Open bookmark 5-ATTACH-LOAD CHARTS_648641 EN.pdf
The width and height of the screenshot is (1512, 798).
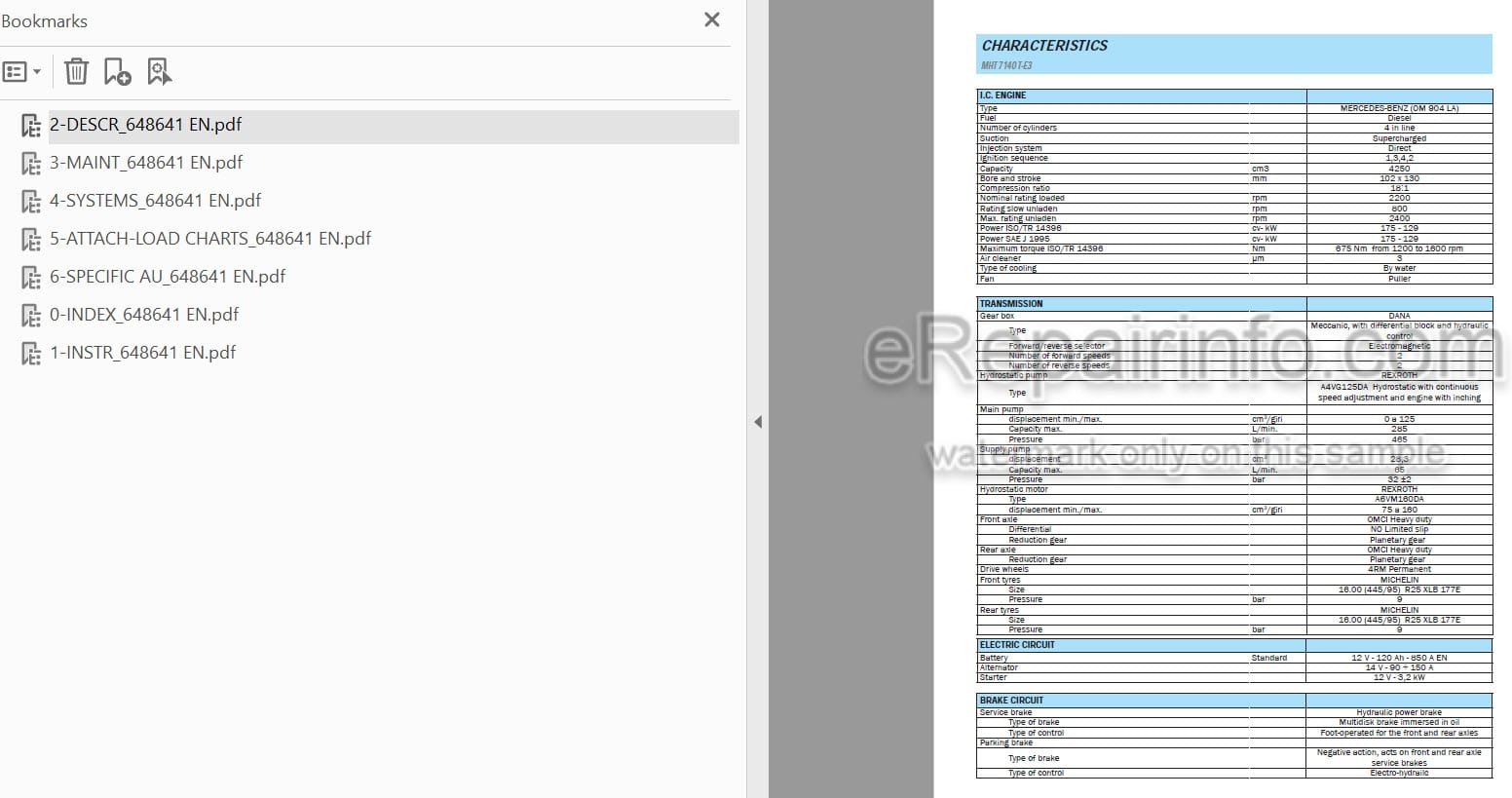pos(210,239)
